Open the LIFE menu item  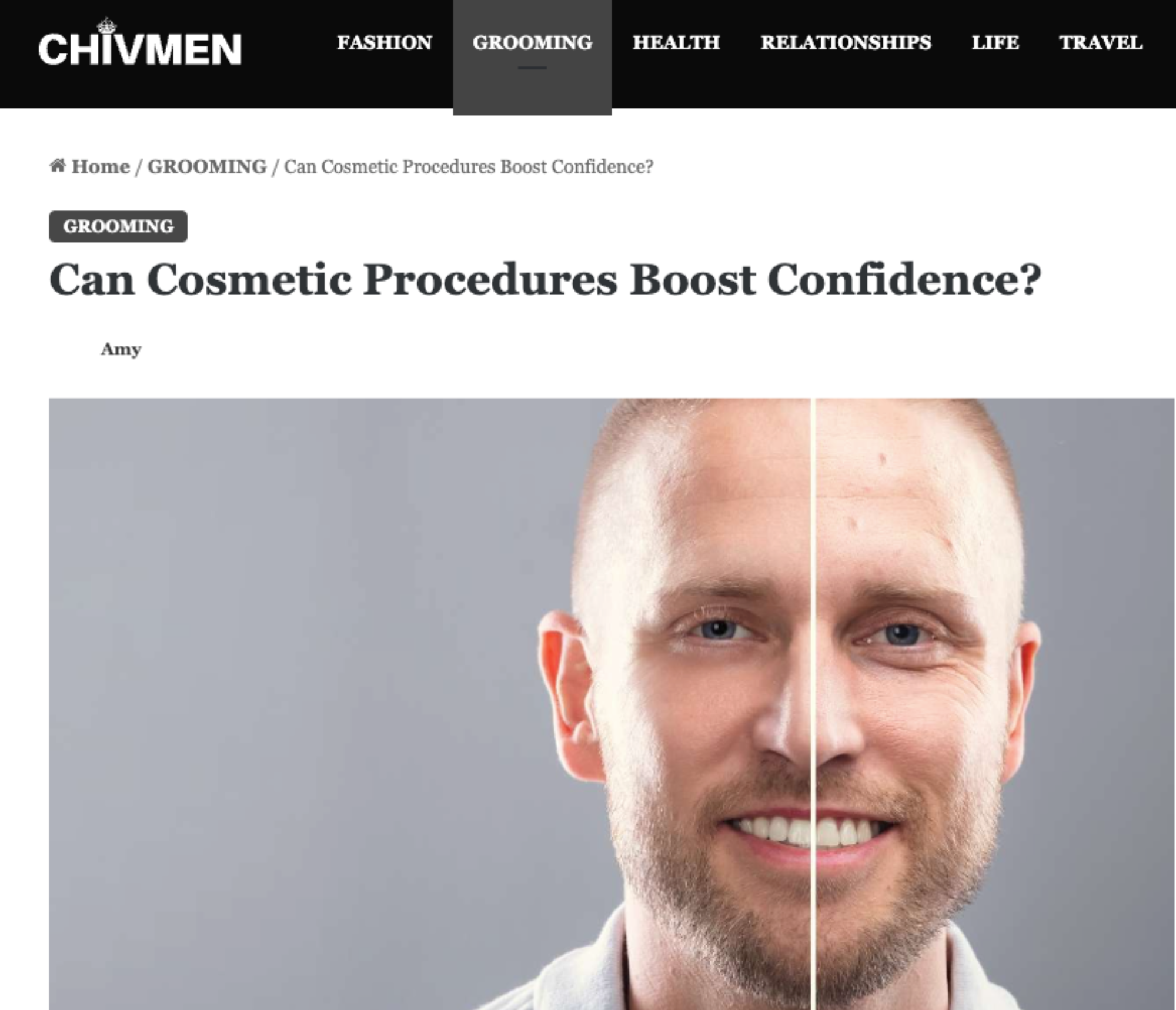[x=995, y=42]
